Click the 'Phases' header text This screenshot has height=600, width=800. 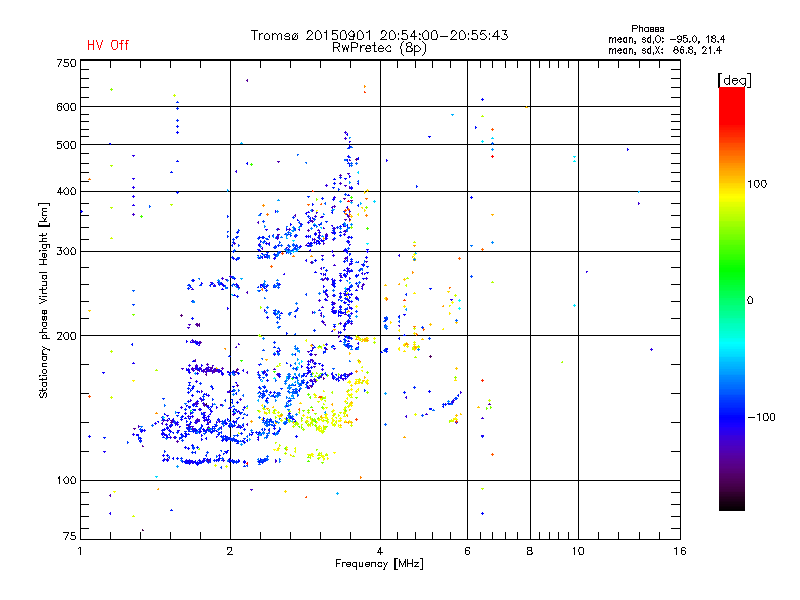pos(647,29)
